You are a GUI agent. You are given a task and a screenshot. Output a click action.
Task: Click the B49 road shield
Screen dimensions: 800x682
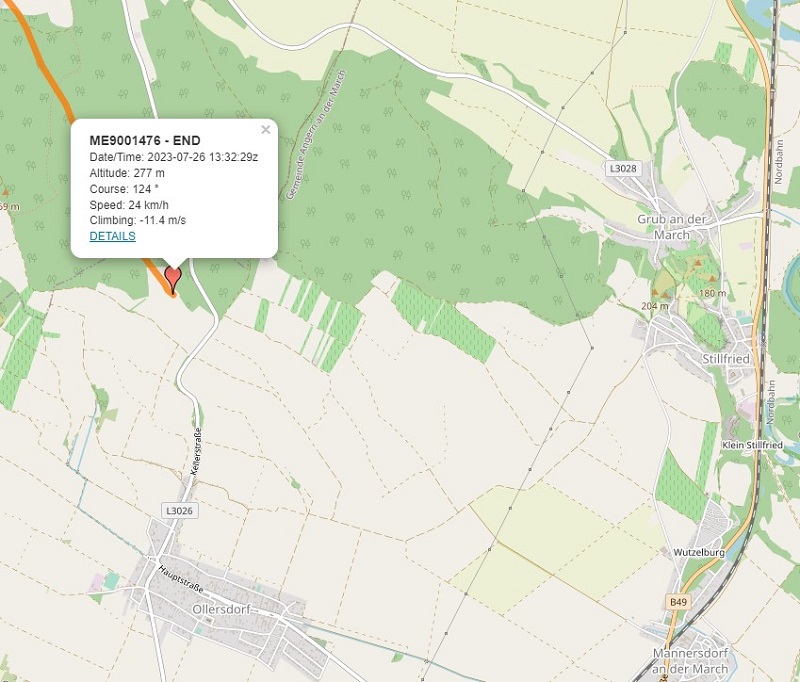(678, 602)
